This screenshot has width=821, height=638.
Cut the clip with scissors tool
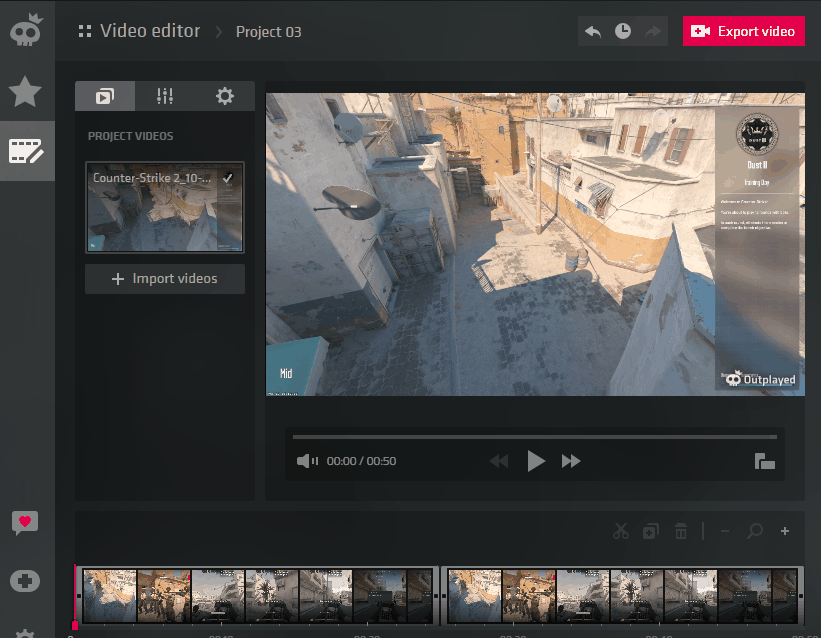620,531
